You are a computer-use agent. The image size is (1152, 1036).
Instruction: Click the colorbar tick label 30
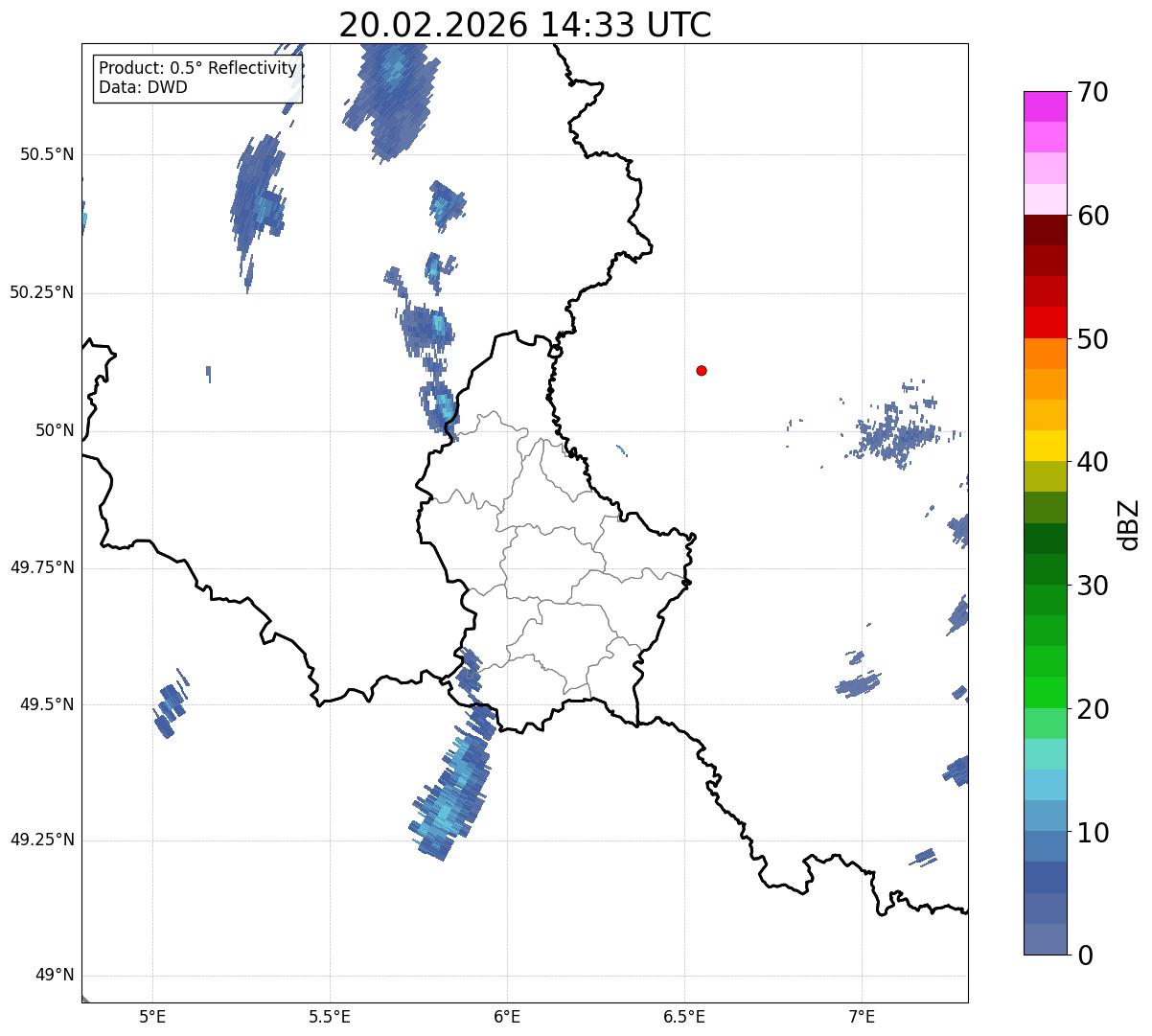tap(1093, 586)
